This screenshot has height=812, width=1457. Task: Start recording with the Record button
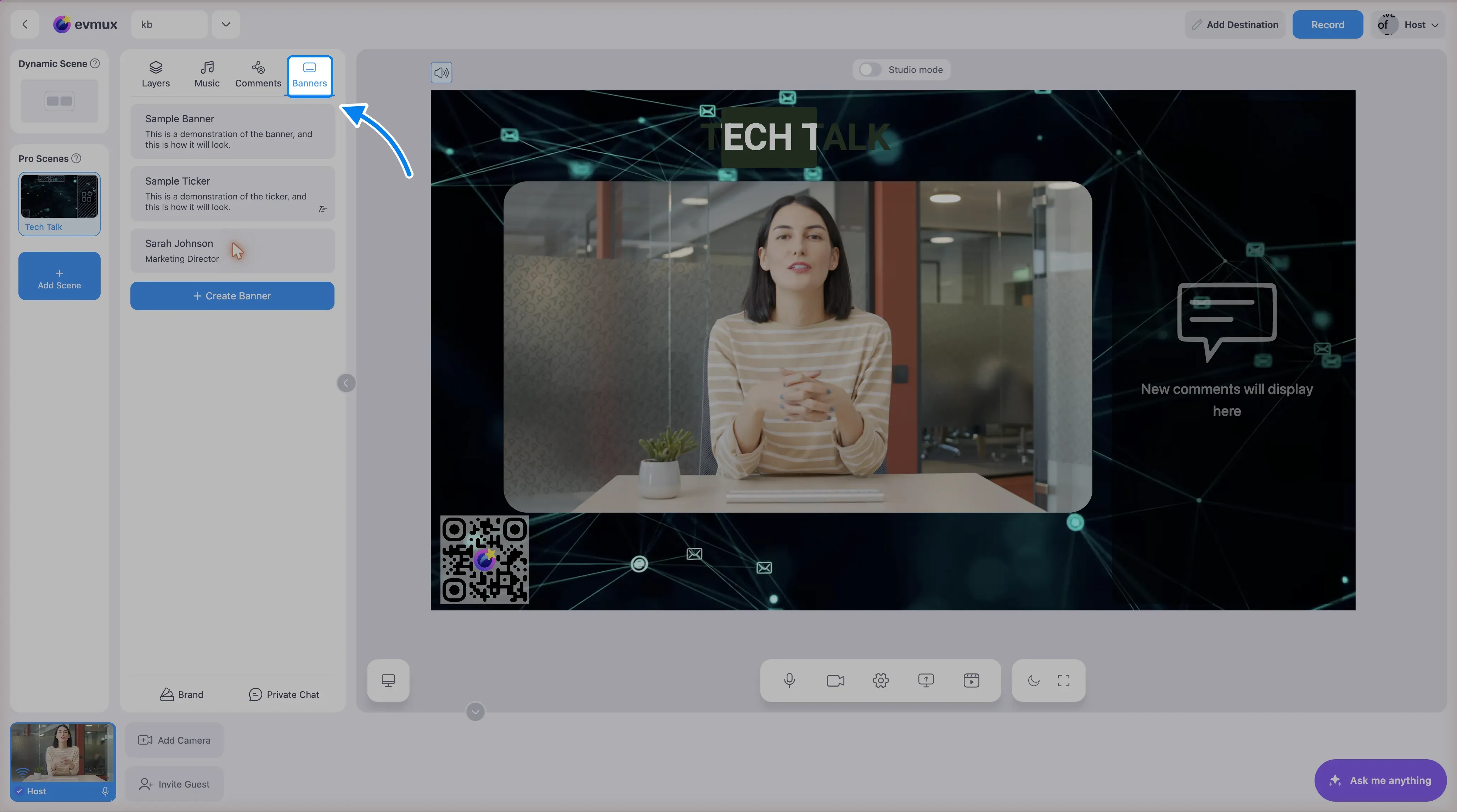click(1327, 24)
